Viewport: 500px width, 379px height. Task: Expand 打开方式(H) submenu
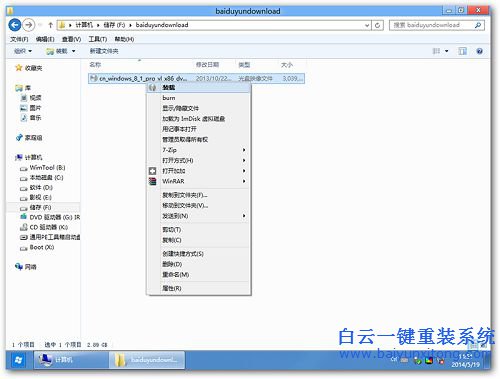coord(199,160)
